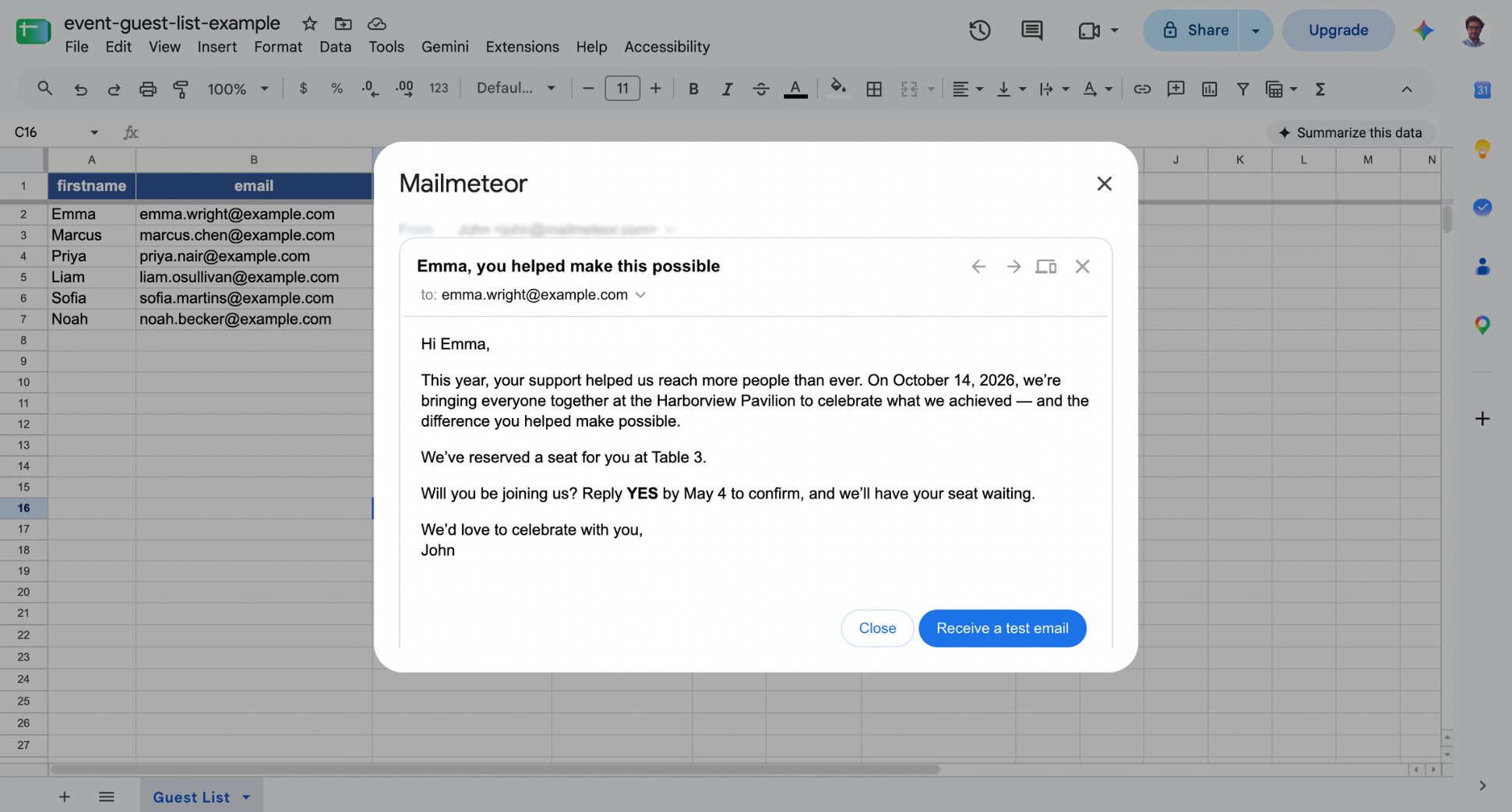Print the spreadsheet
Screen dimensions: 1512x812
point(147,89)
